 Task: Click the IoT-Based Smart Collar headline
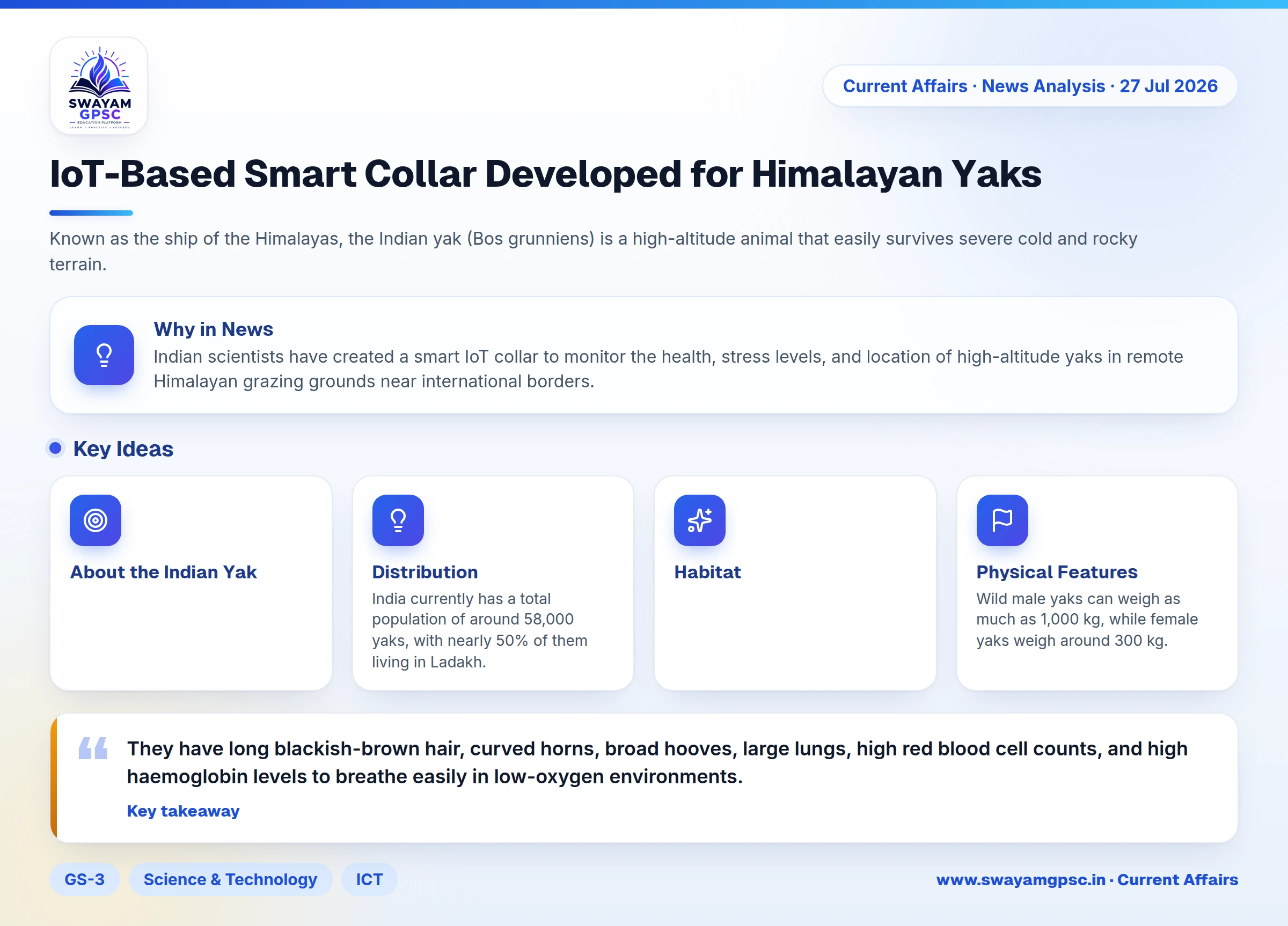click(x=546, y=173)
